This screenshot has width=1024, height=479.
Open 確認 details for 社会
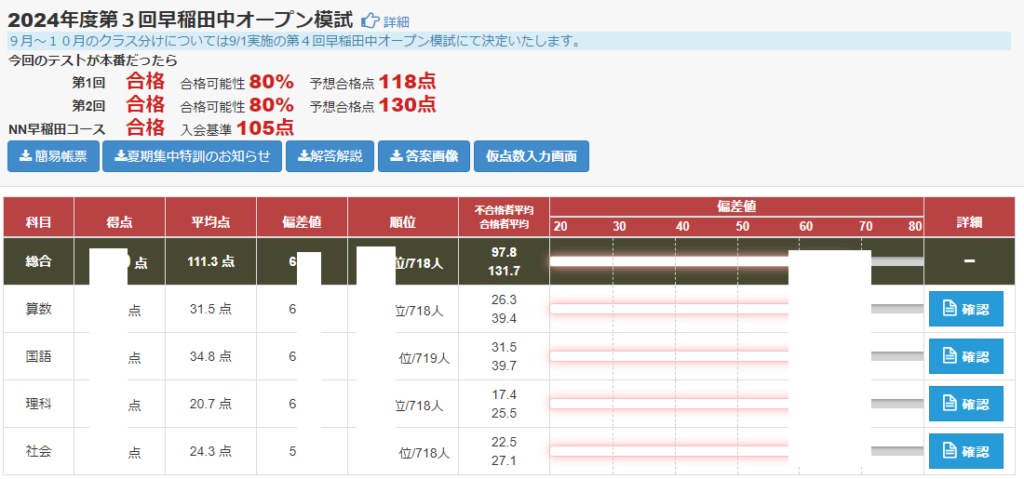[965, 451]
